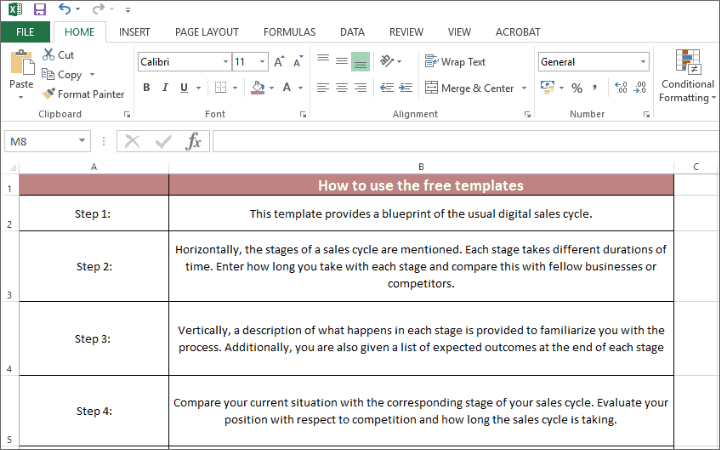Toggle Italic formatting
720x450 pixels.
[x=165, y=88]
